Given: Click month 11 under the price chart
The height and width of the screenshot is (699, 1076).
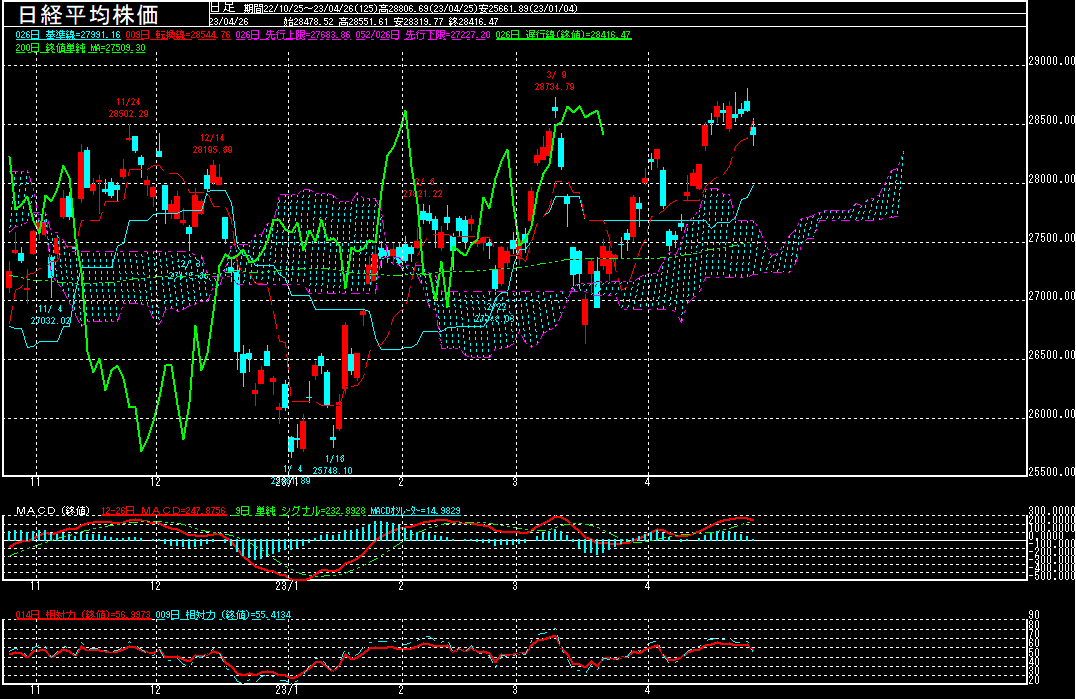Looking at the screenshot, I should pyautogui.click(x=35, y=482).
